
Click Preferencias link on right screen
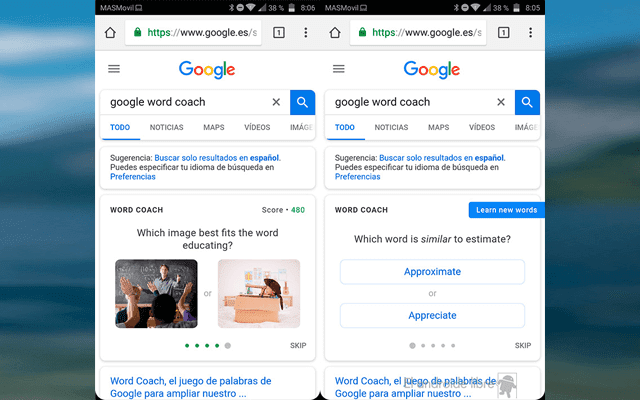click(357, 177)
